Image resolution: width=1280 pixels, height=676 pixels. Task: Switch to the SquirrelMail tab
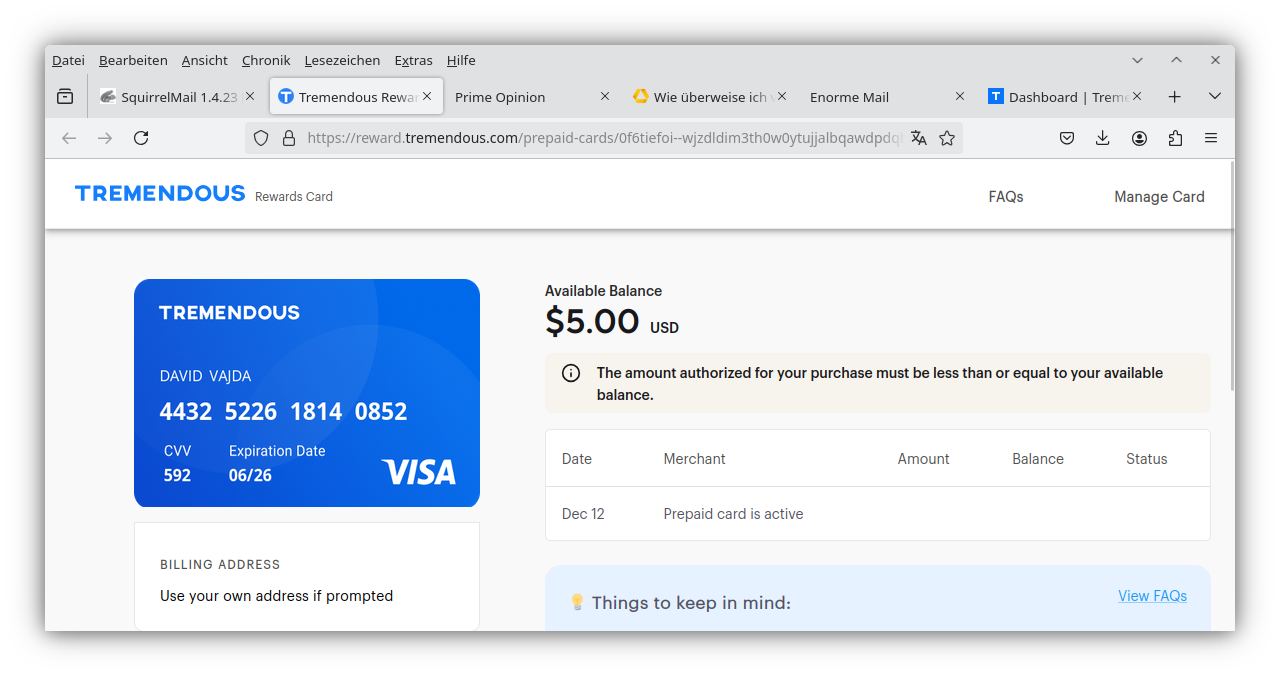[x=168, y=97]
